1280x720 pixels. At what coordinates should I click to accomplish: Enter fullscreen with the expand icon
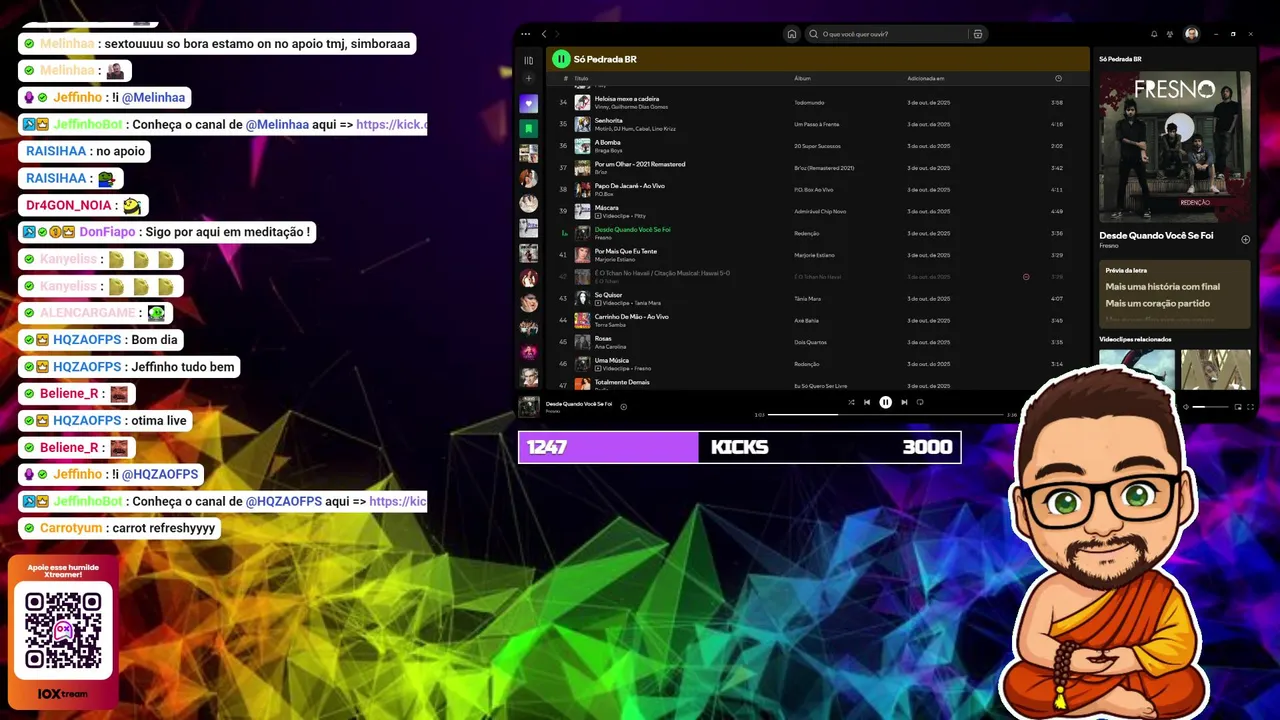1250,407
